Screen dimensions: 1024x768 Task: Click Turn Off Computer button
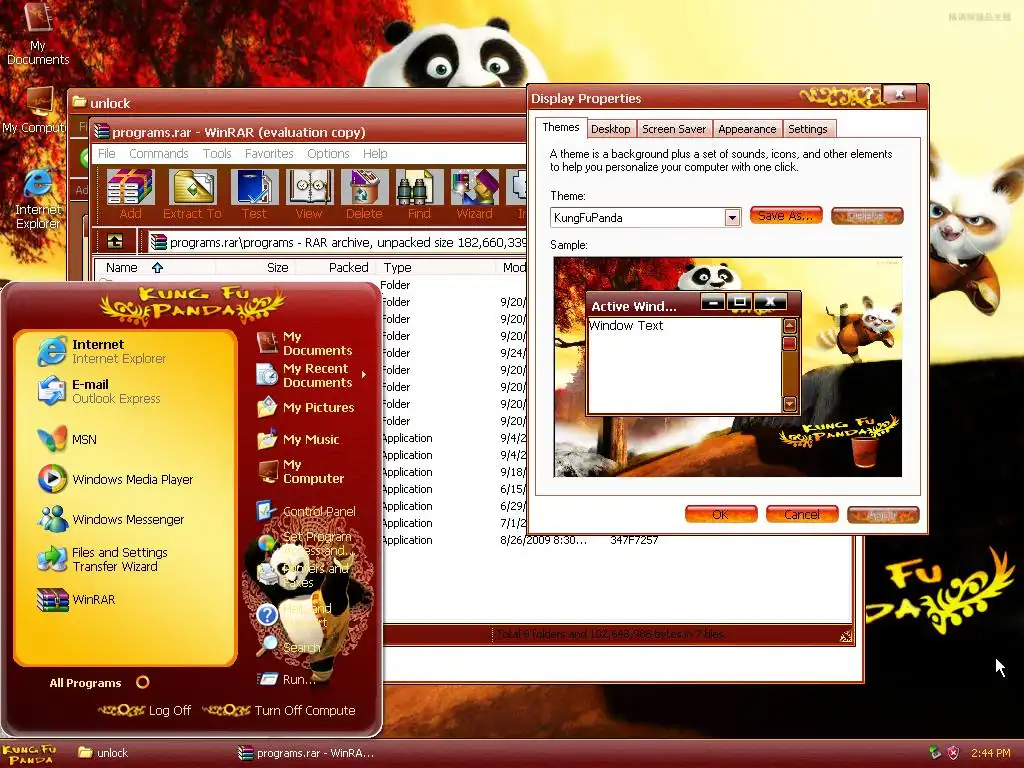pyautogui.click(x=280, y=710)
